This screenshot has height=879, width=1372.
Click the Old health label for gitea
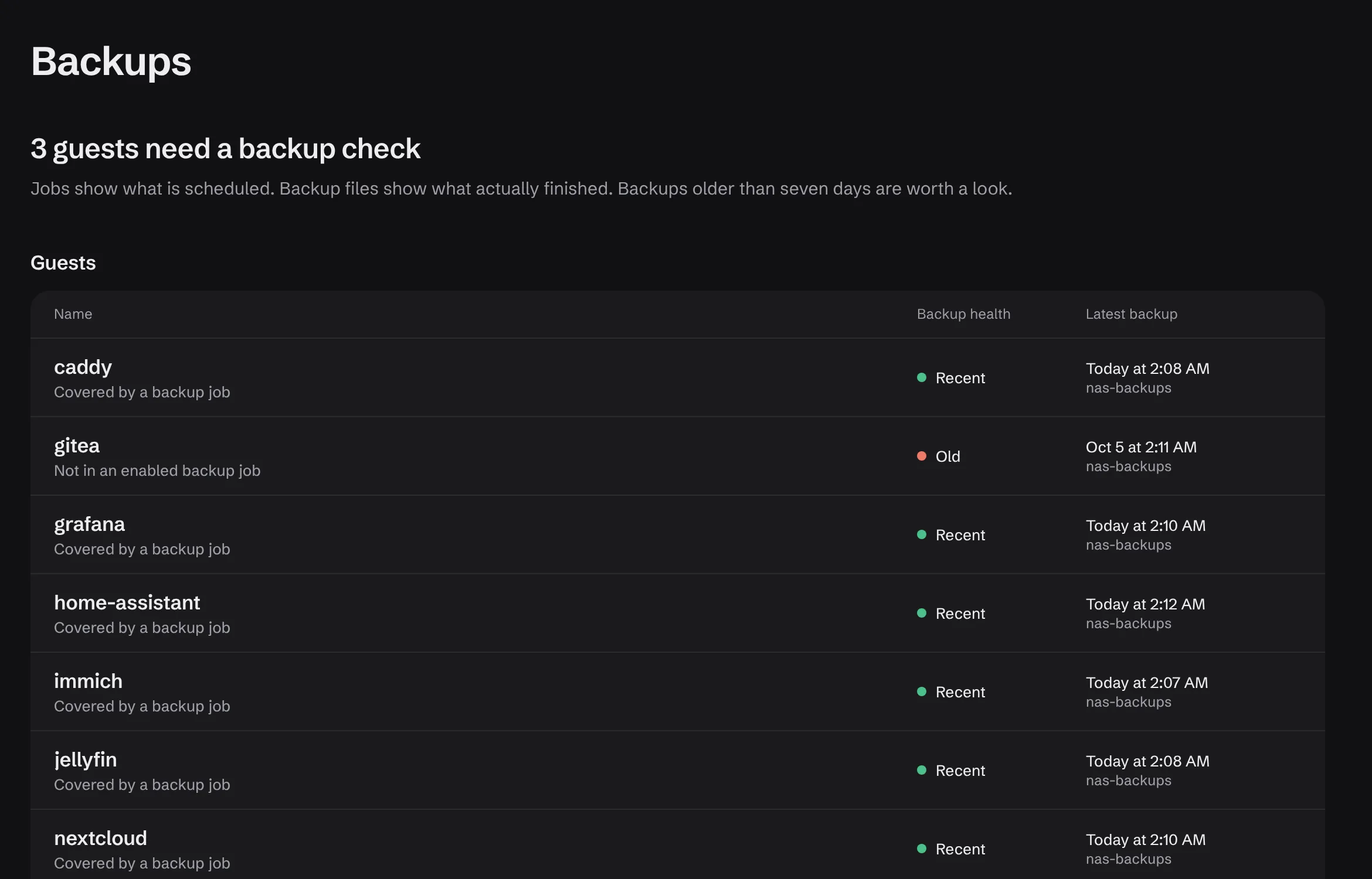(948, 456)
